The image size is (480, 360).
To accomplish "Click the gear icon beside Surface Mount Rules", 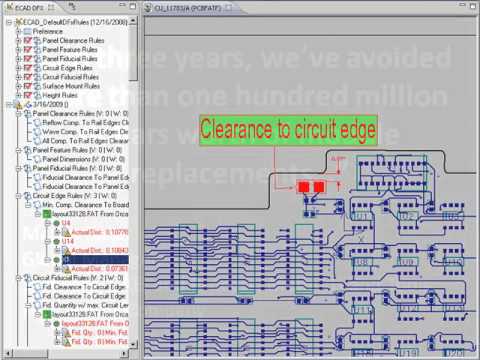I will (37, 86).
